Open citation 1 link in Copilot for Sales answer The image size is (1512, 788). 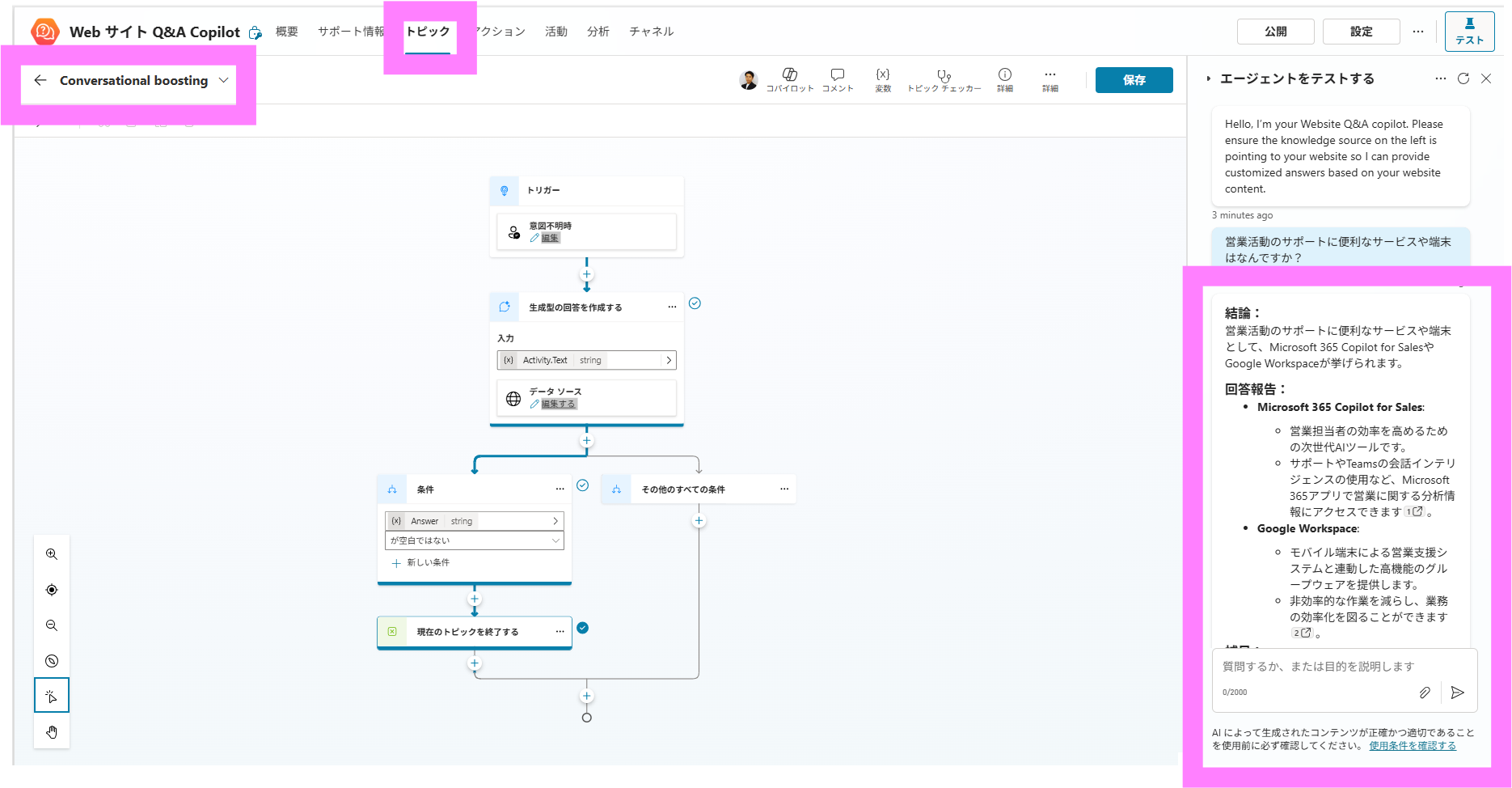[1414, 511]
